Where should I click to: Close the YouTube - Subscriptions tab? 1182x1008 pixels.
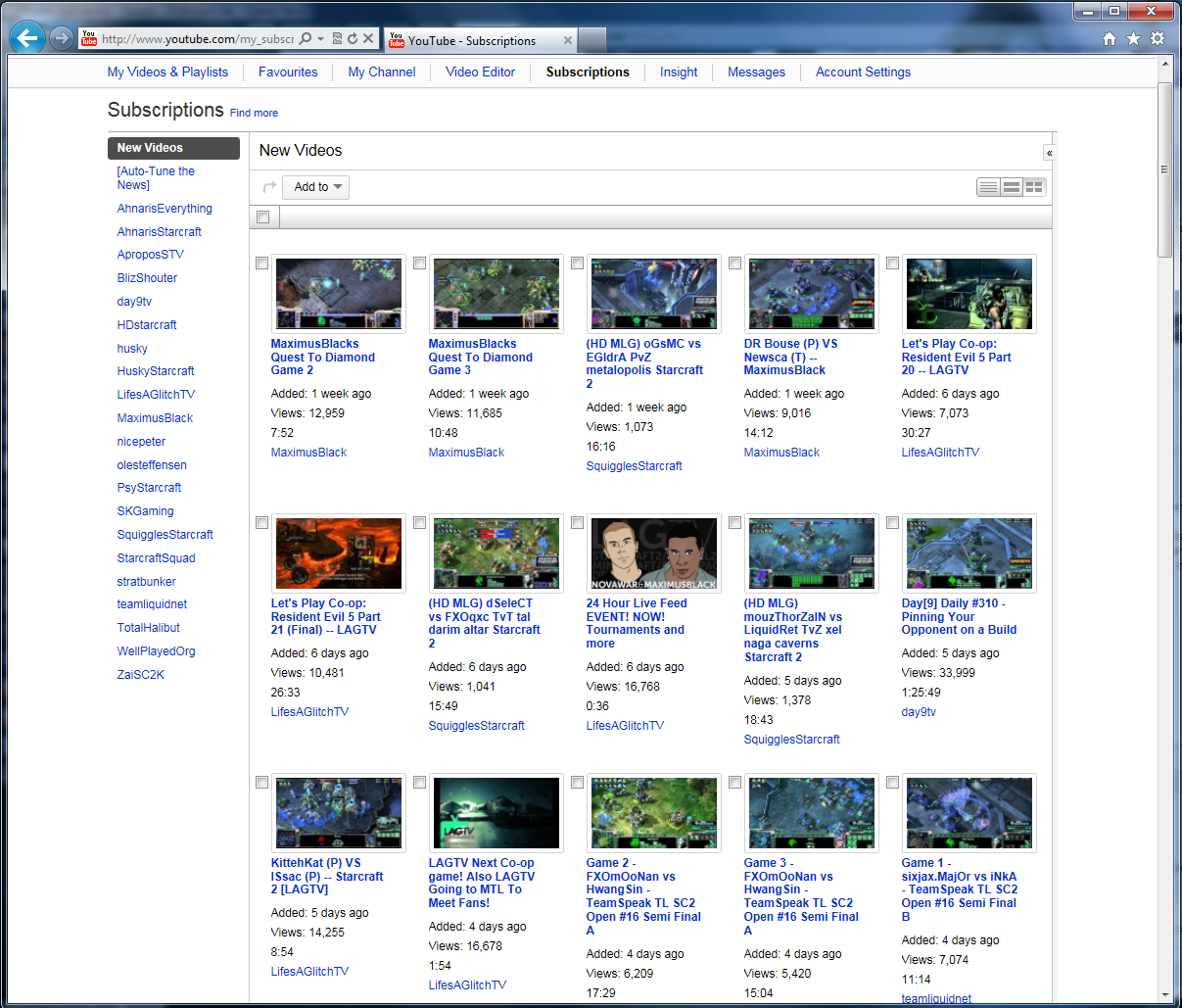pos(567,40)
